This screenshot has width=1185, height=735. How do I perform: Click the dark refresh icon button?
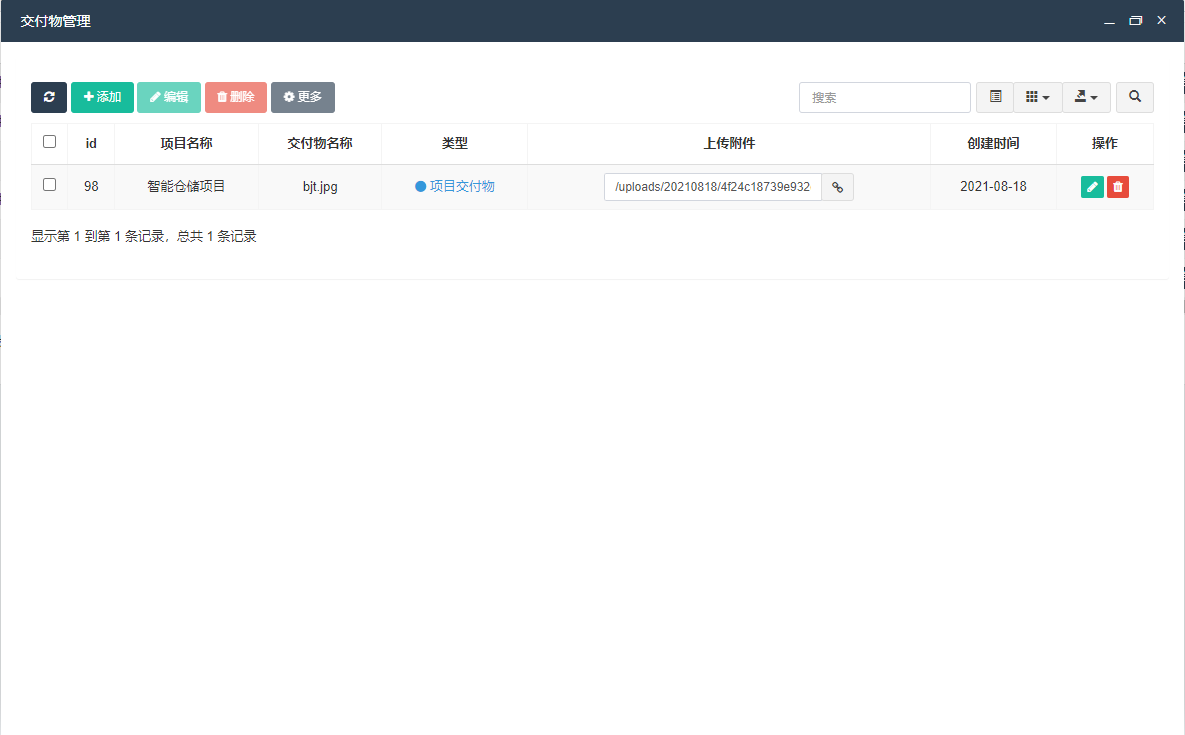(49, 97)
